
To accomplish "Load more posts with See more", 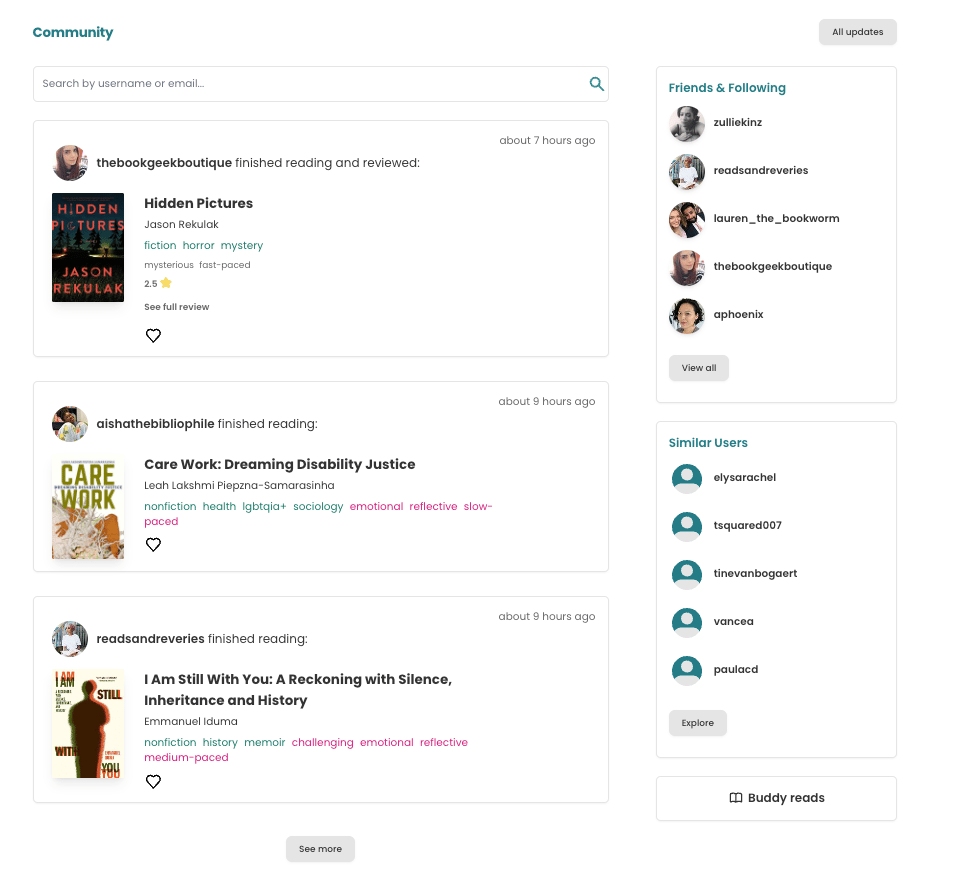I will tap(320, 849).
